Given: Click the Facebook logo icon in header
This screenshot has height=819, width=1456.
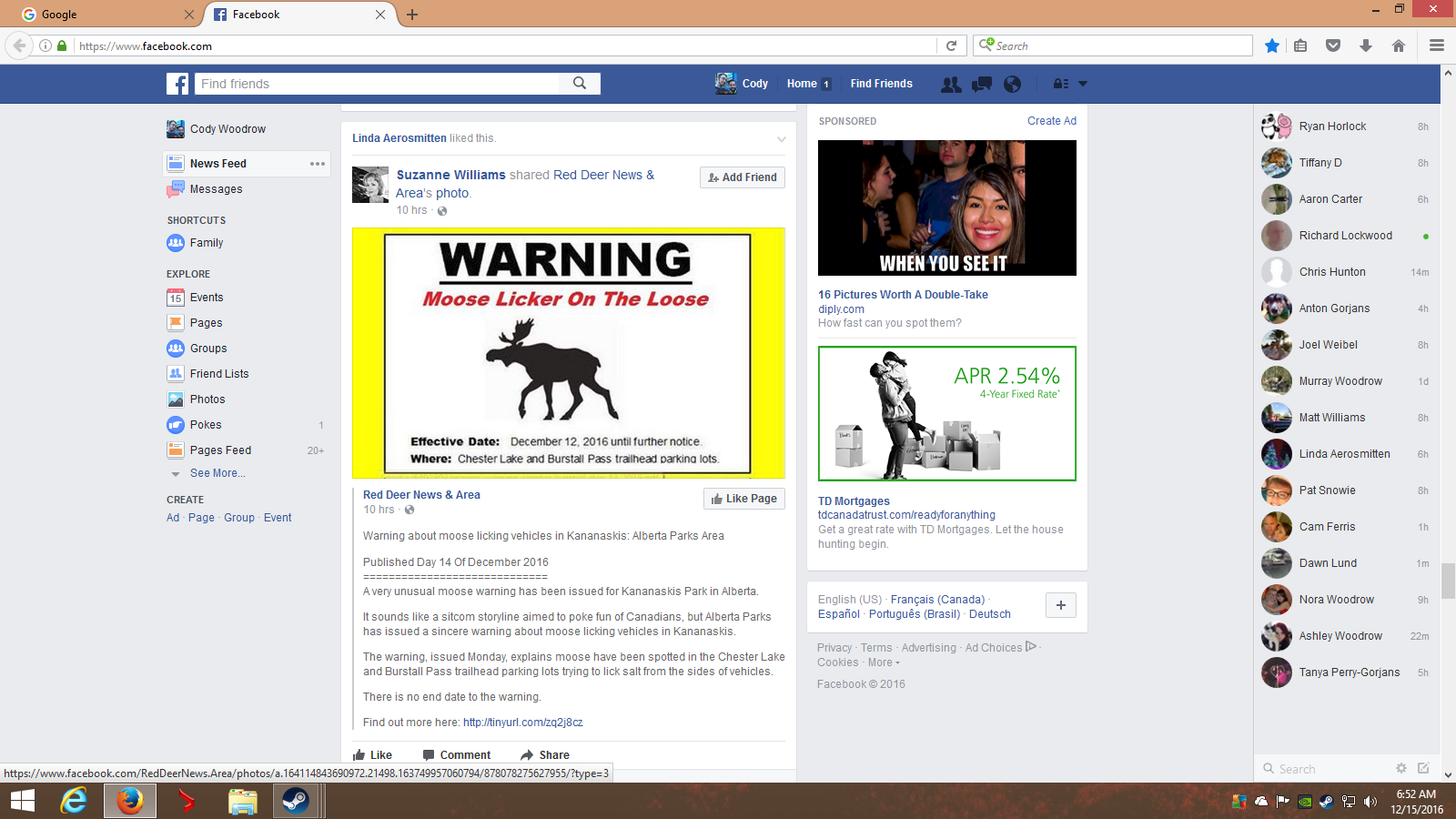Looking at the screenshot, I should tap(177, 84).
